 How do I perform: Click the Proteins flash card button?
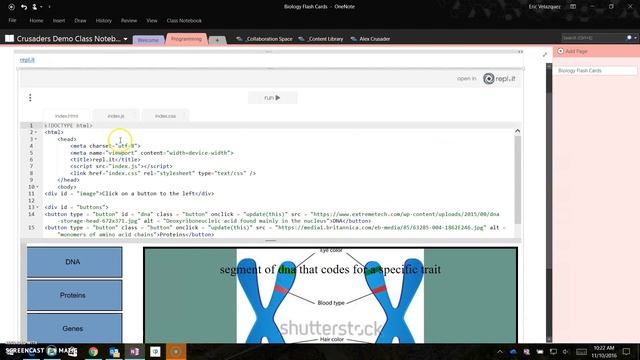tap(74, 295)
